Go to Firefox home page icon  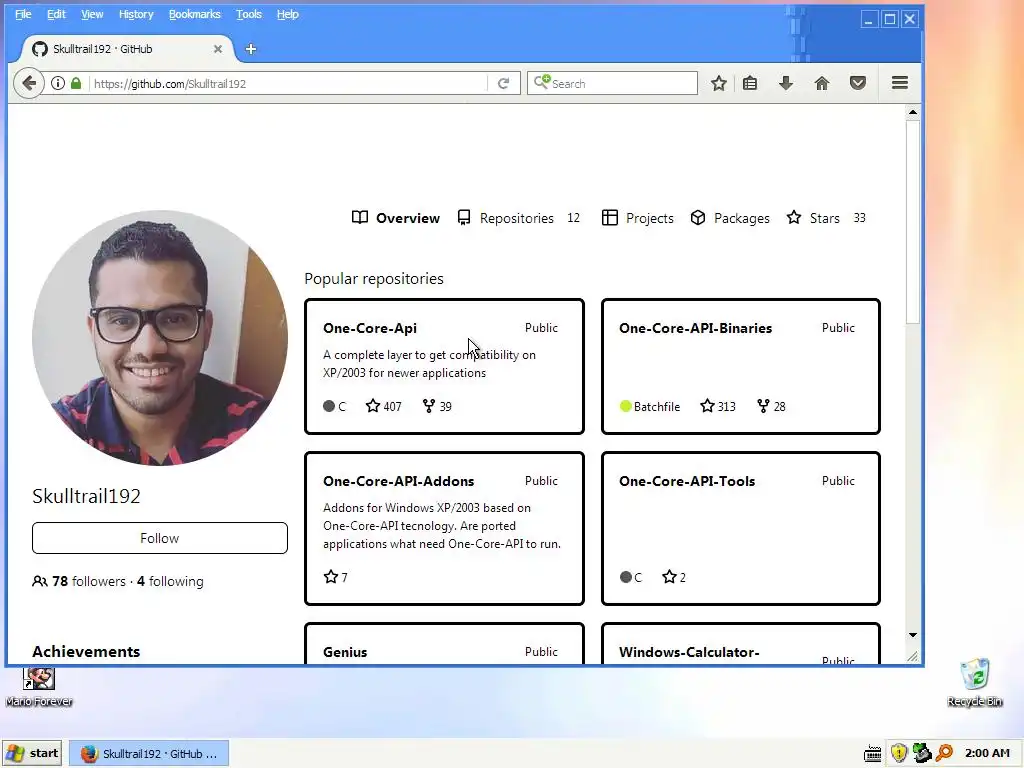pos(822,84)
